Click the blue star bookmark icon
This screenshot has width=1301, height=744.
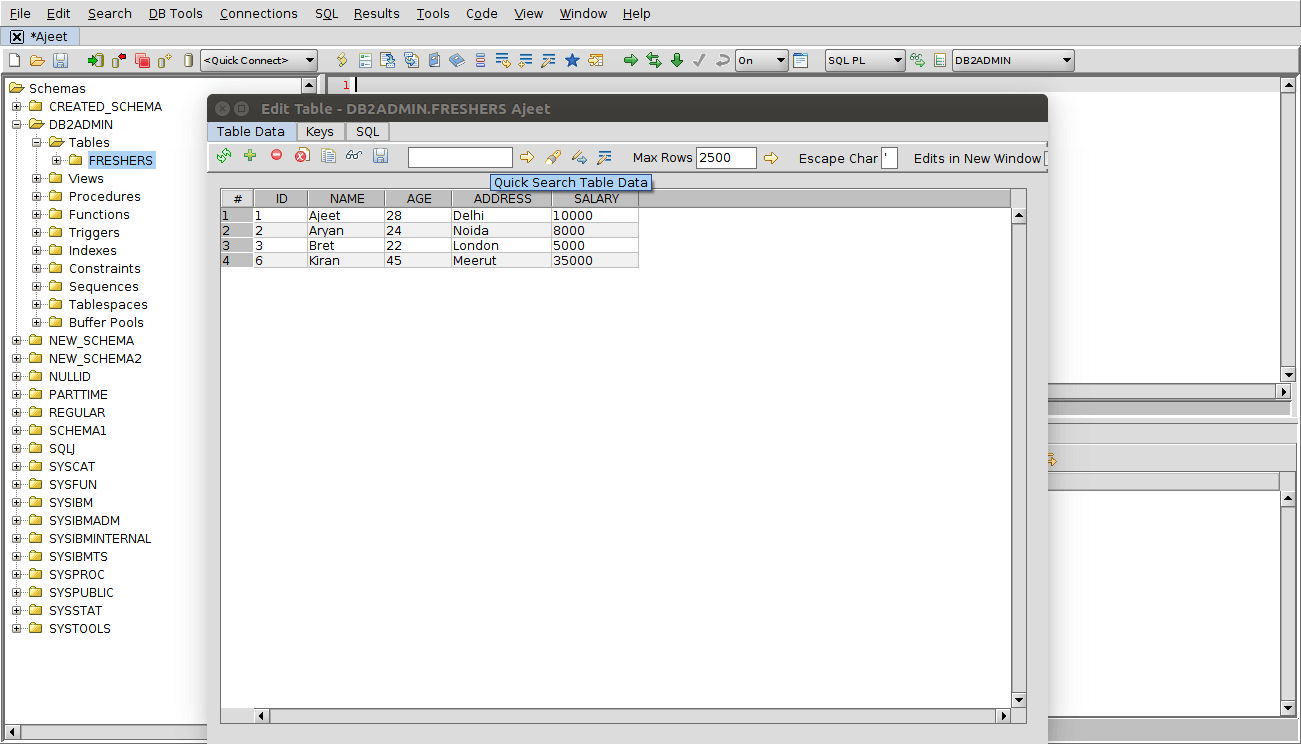click(572, 60)
